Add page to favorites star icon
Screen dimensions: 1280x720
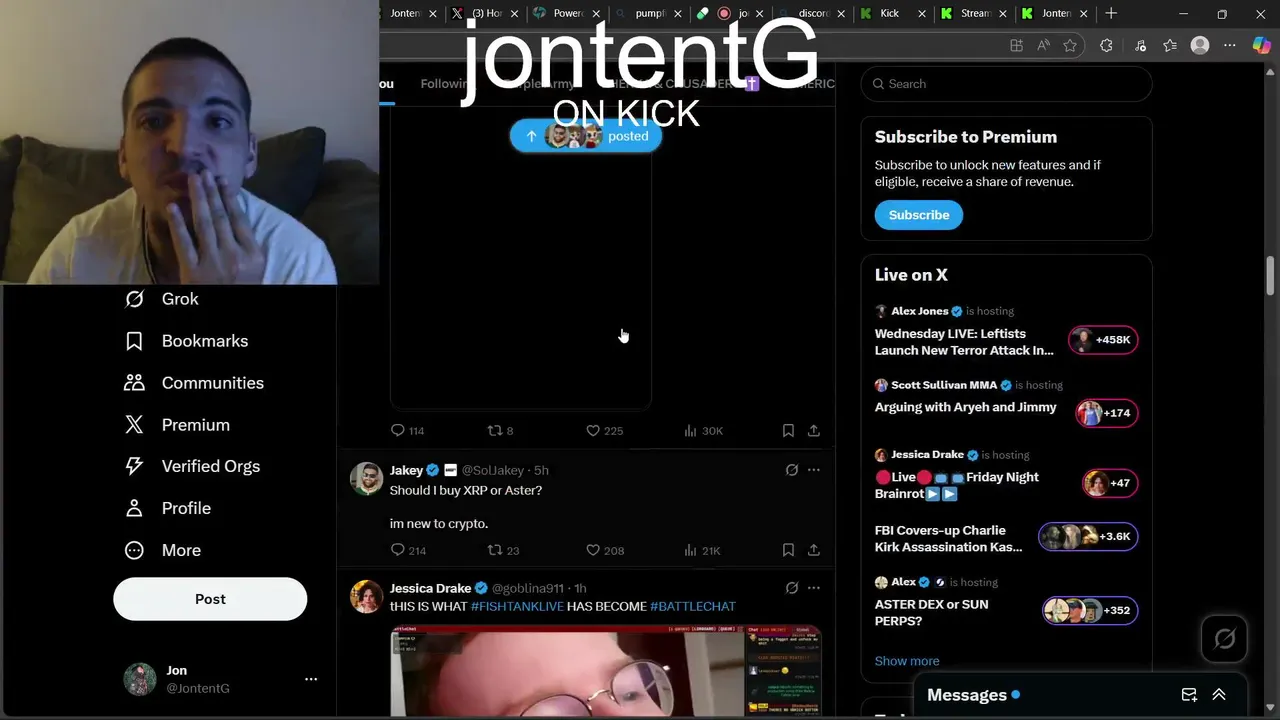pos(1070,45)
